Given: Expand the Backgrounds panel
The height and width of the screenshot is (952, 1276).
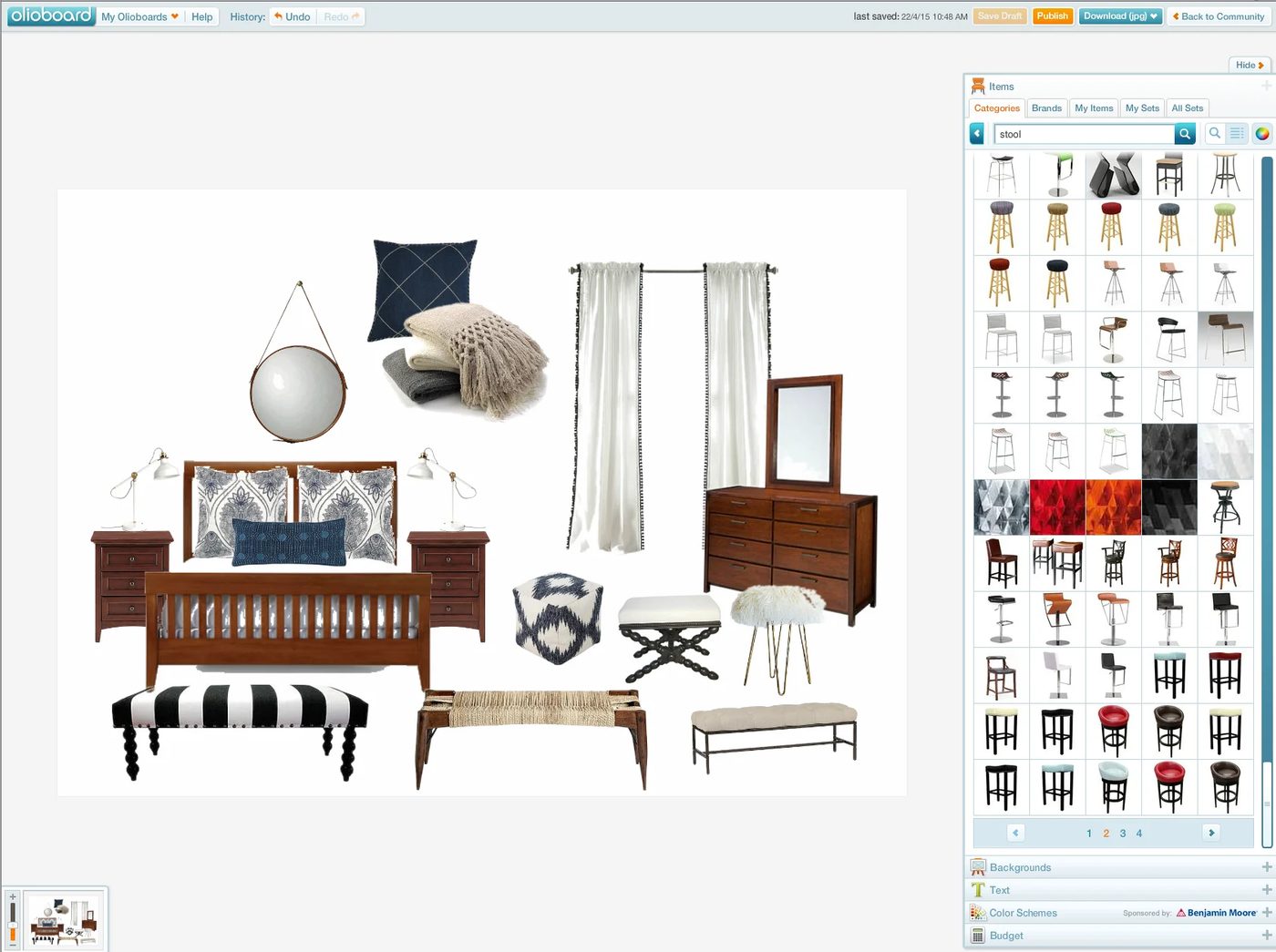Looking at the screenshot, I should pos(1120,867).
